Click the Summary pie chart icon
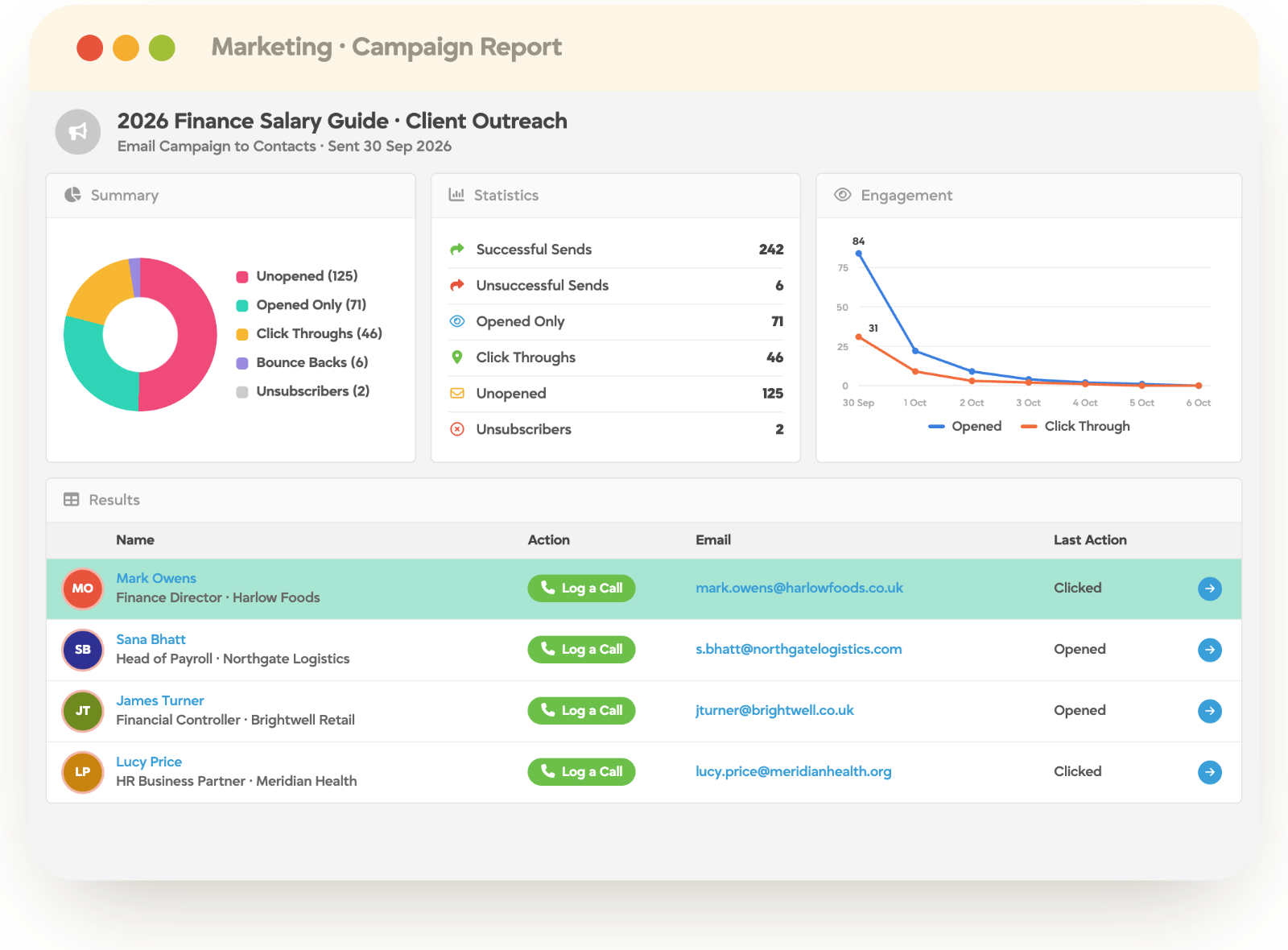Image resolution: width=1288 pixels, height=950 pixels. 72,195
